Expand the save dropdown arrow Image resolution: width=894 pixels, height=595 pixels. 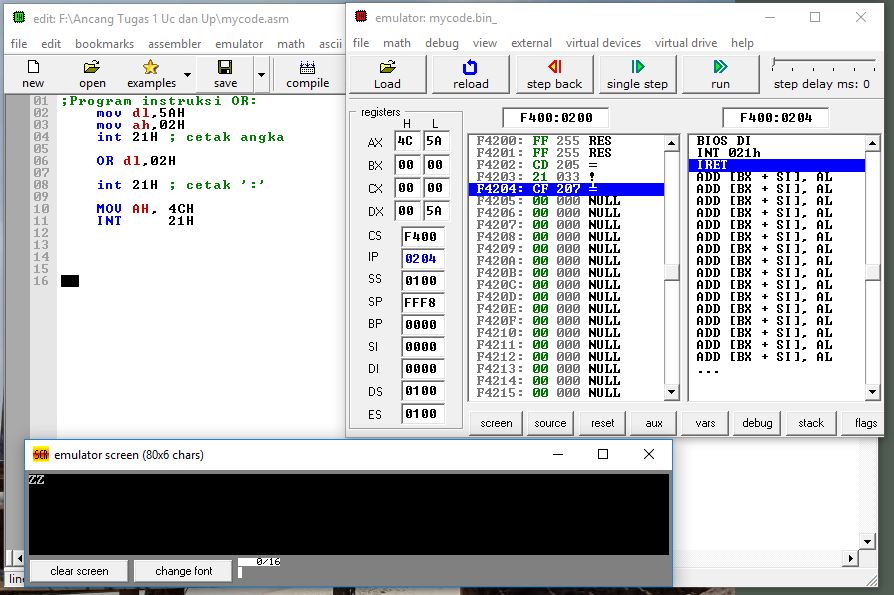[x=261, y=75]
